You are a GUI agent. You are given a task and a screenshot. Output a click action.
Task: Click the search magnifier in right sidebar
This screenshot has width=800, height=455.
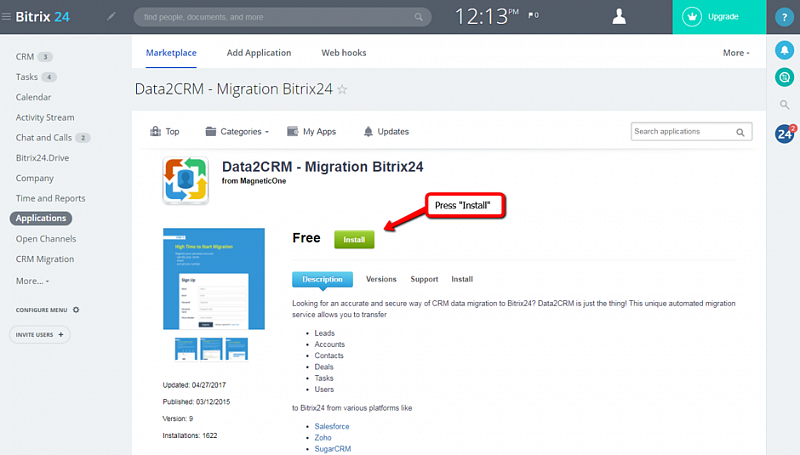click(785, 104)
